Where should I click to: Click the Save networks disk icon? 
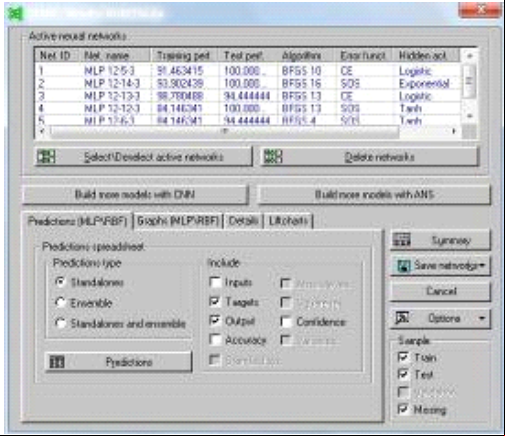pos(403,266)
